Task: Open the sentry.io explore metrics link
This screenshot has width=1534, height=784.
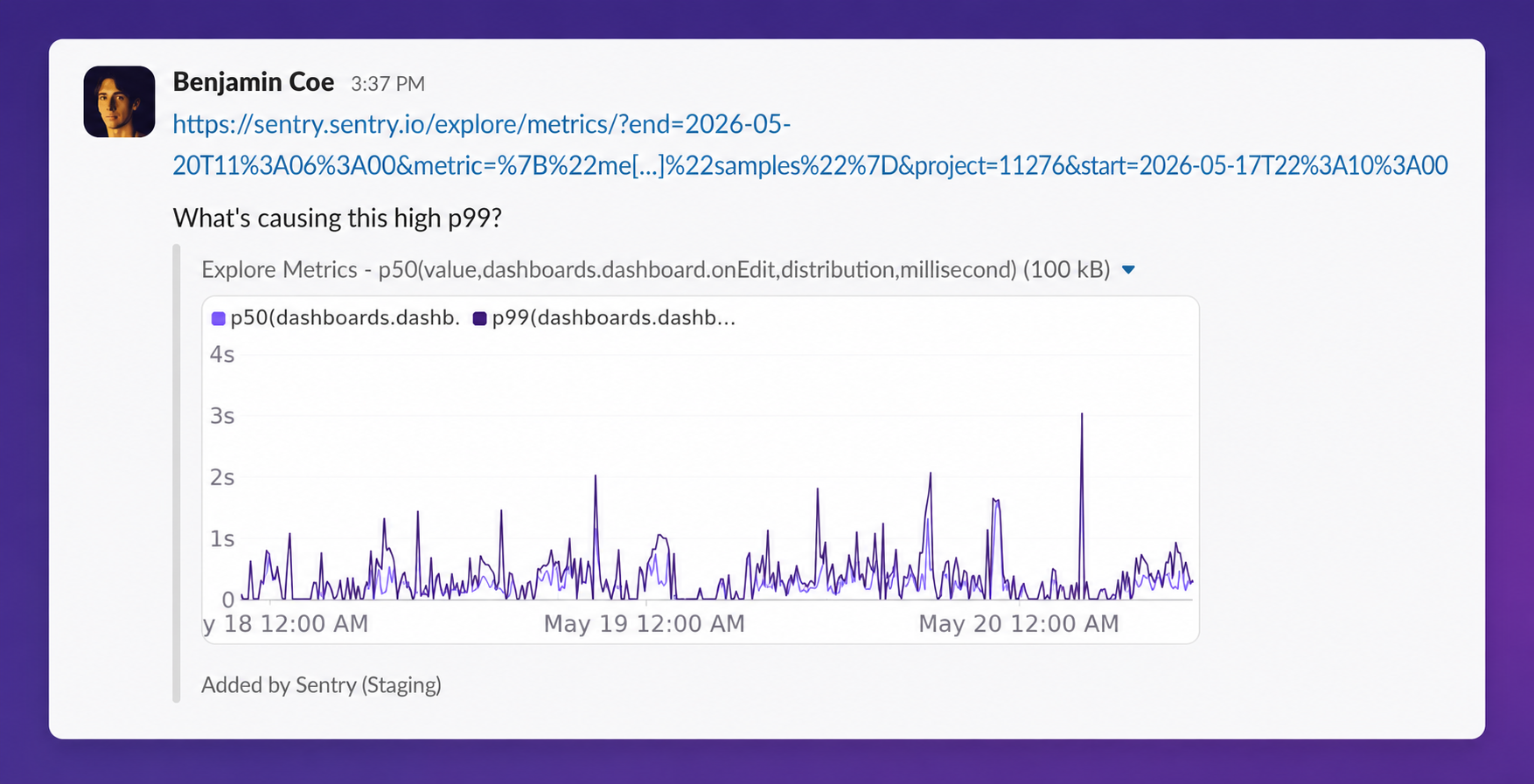Action: pos(810,144)
